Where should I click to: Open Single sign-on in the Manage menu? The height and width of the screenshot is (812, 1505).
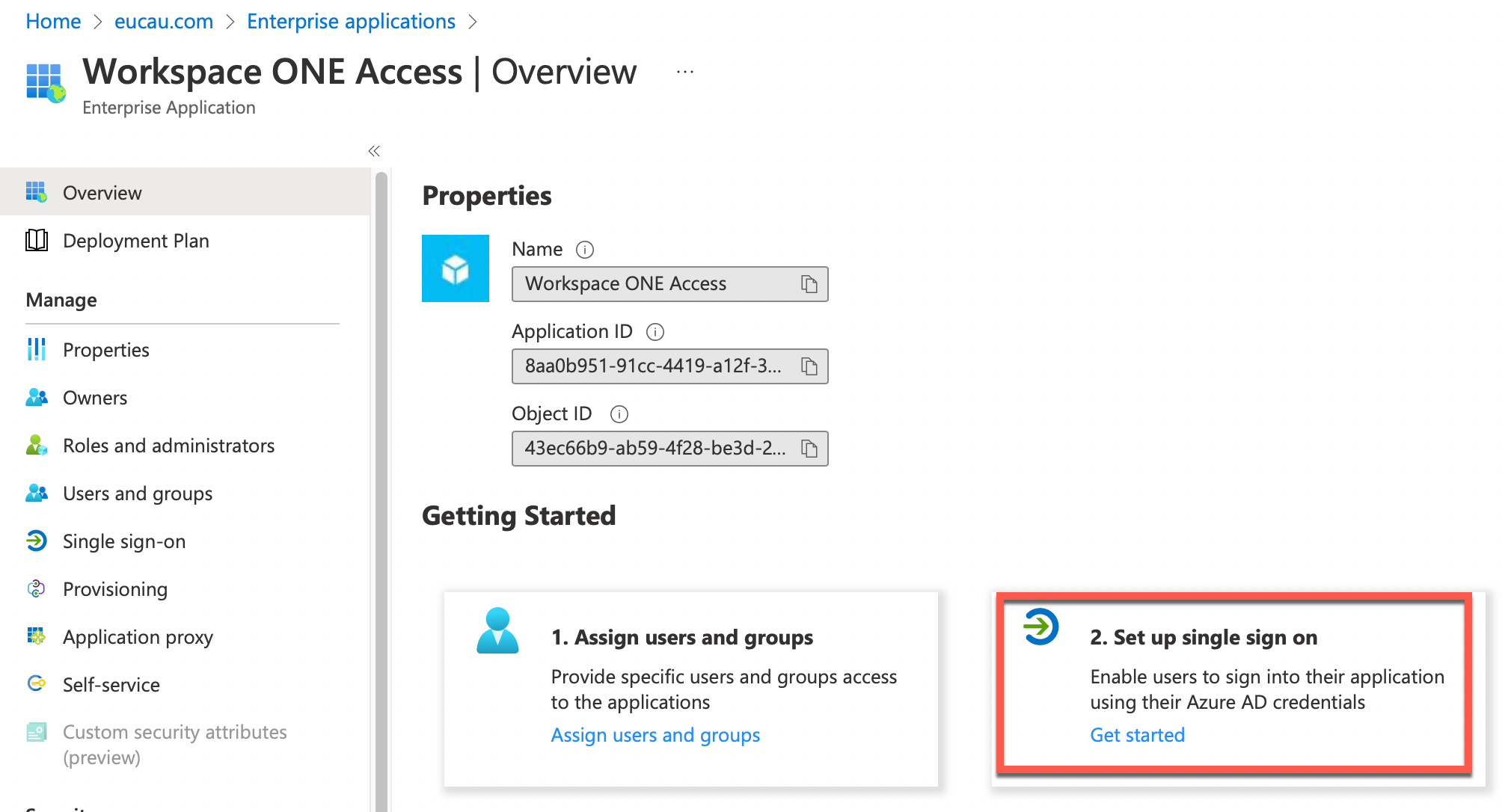[x=124, y=541]
